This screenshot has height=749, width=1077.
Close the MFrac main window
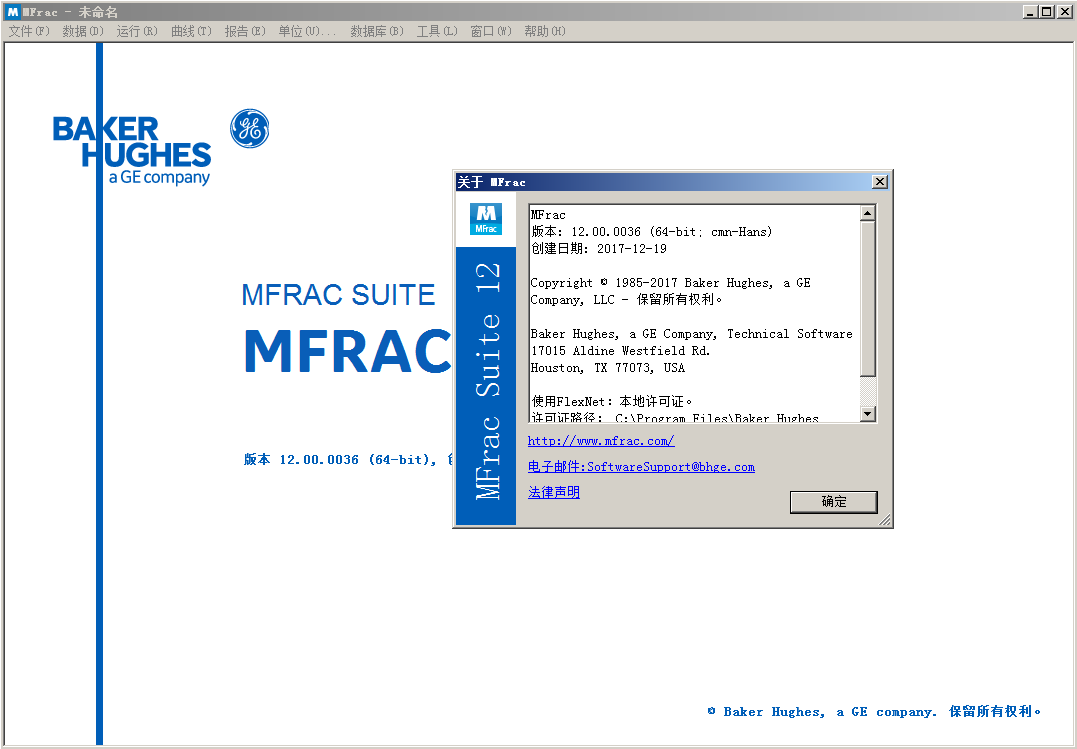click(x=1063, y=12)
